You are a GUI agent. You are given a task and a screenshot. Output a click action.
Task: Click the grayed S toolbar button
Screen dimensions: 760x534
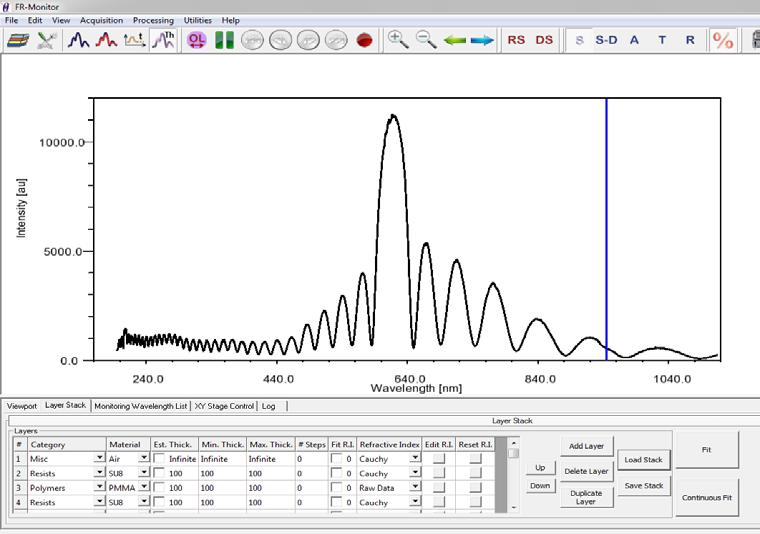pos(580,40)
